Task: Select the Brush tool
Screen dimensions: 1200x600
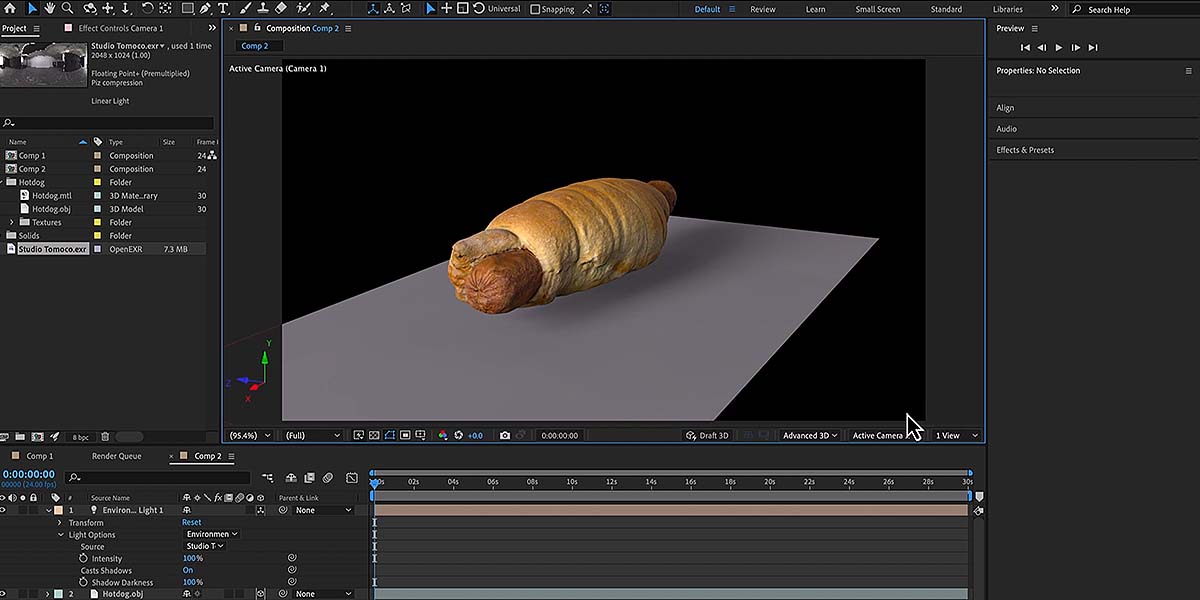Action: (x=243, y=9)
